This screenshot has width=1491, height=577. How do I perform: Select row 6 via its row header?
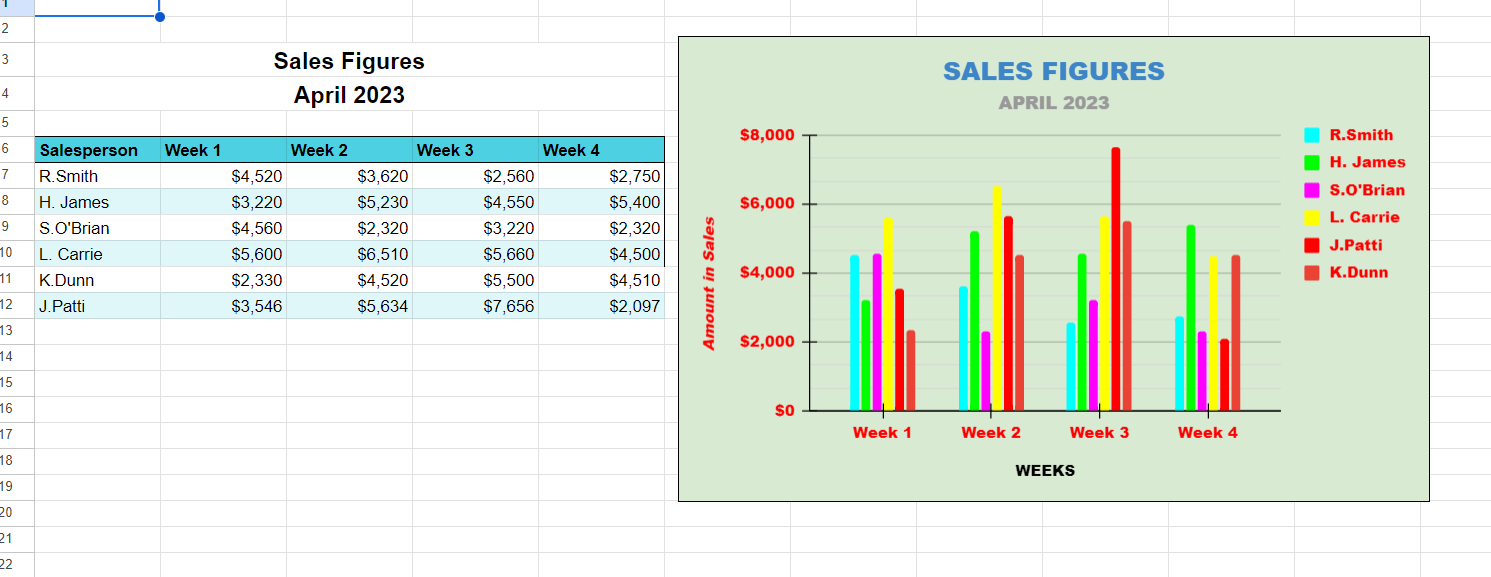click(x=6, y=150)
